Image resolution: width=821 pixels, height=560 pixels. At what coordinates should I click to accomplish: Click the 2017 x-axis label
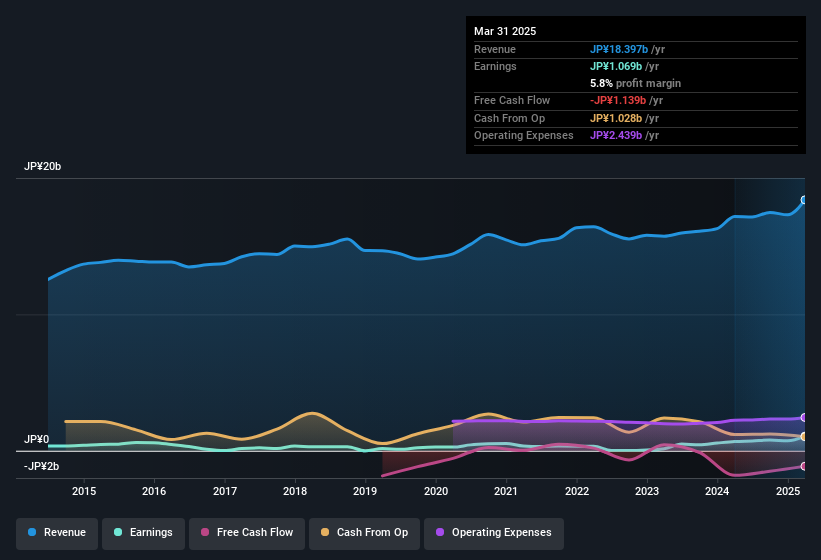(225, 491)
